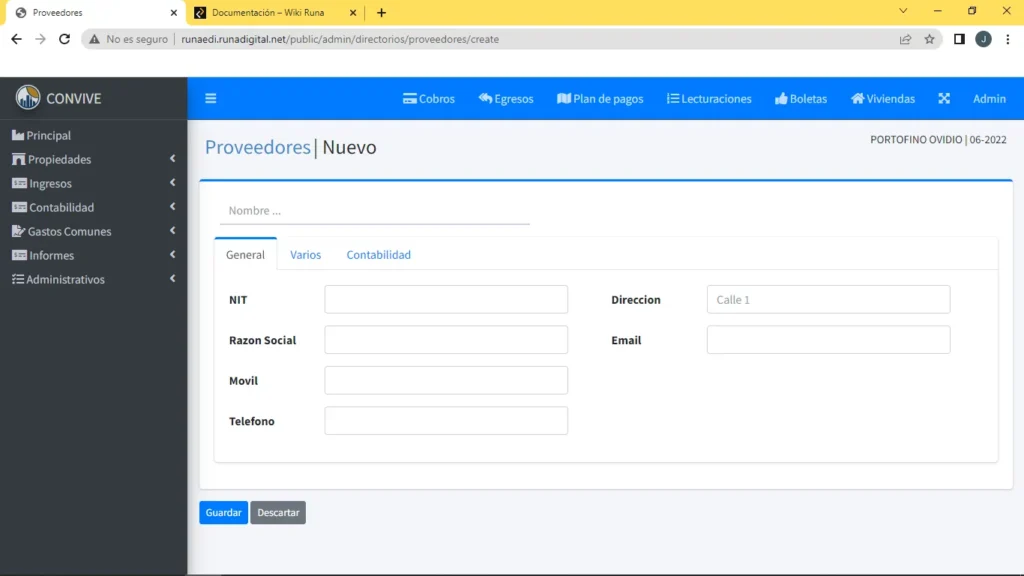Switch to the Varios tab
The image size is (1024, 576).
click(x=305, y=255)
